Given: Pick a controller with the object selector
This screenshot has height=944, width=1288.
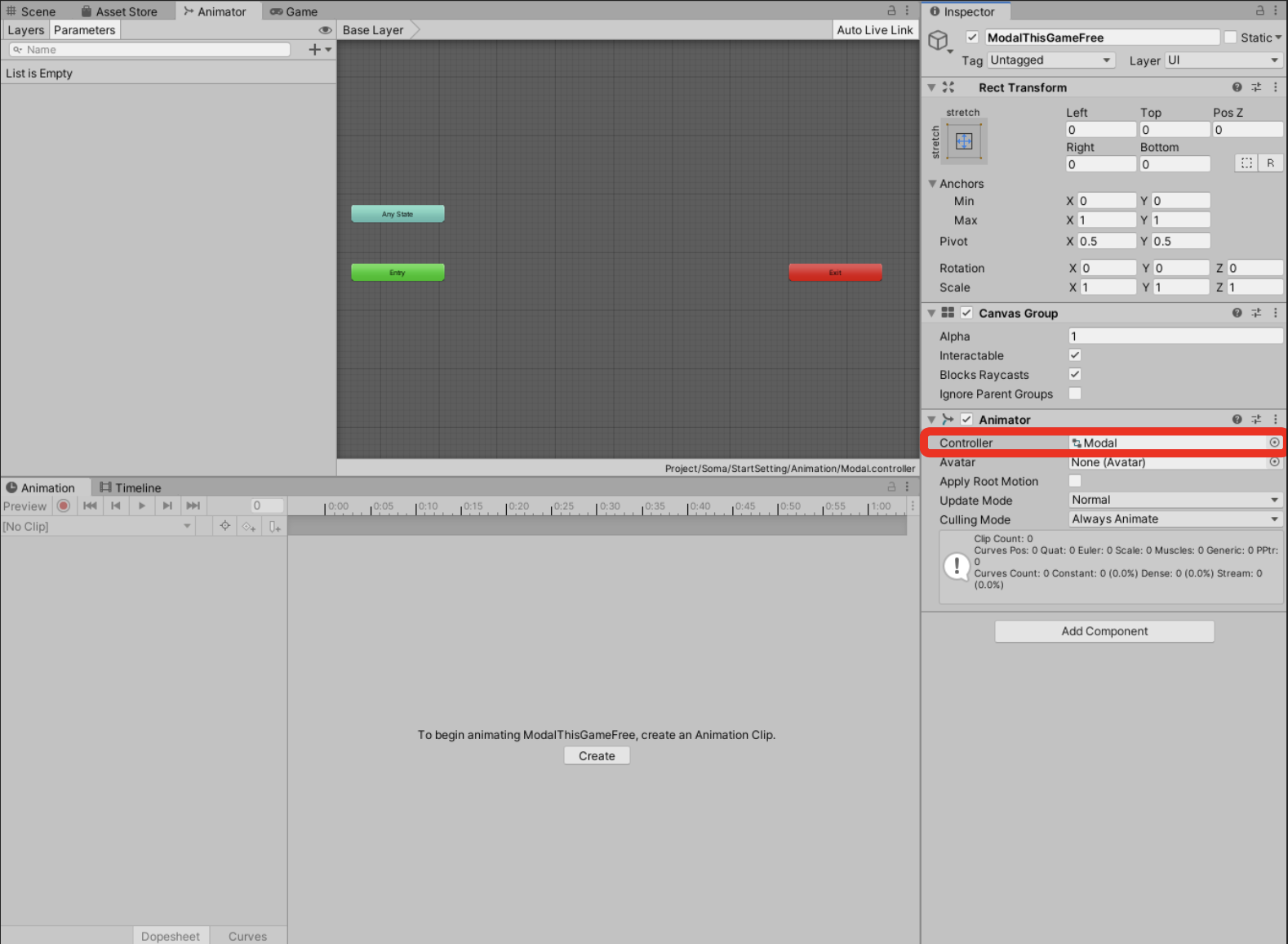Looking at the screenshot, I should [1274, 443].
